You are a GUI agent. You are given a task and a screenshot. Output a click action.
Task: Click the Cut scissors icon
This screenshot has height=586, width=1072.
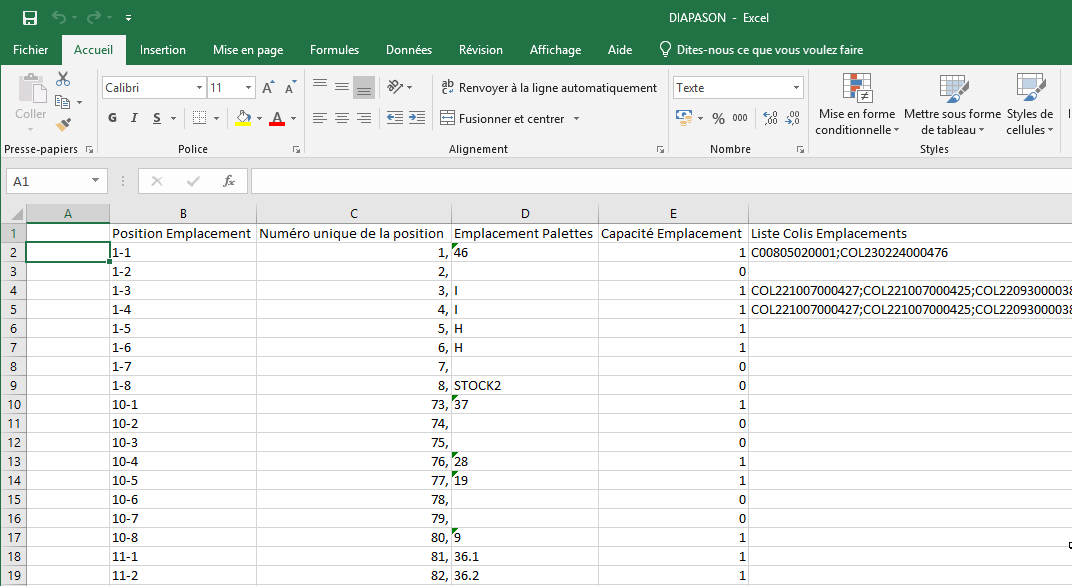tap(63, 80)
